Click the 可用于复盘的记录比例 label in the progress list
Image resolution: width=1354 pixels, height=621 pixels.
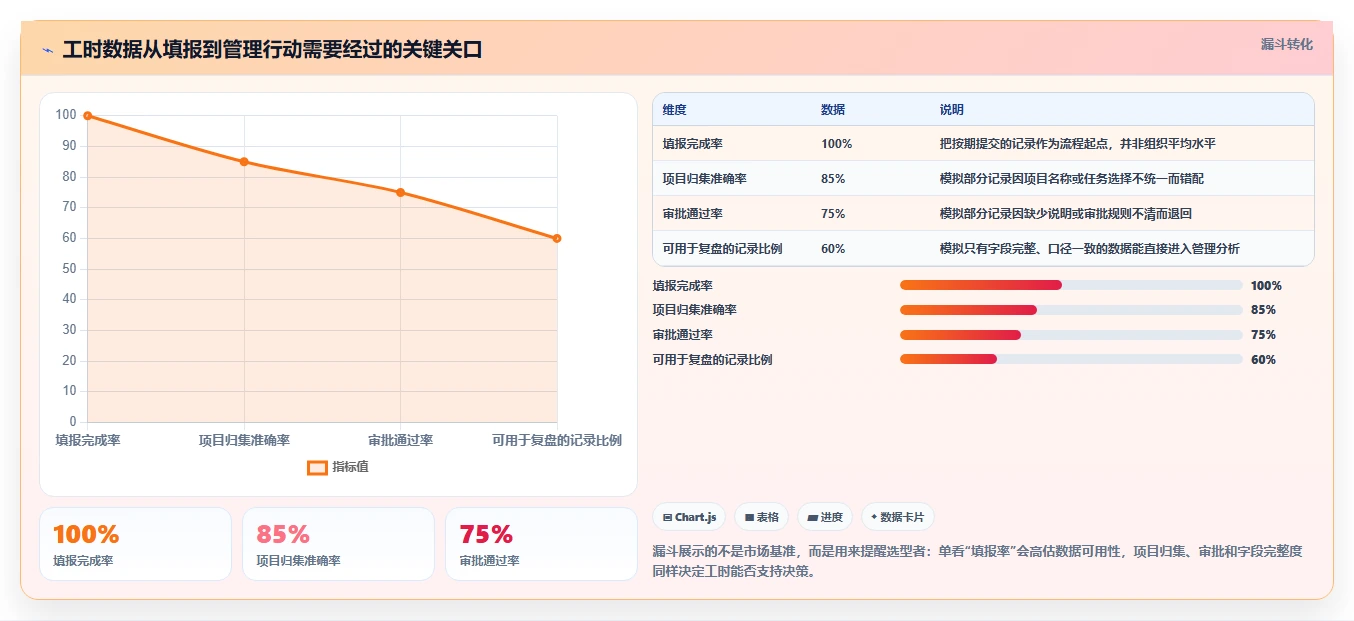(x=713, y=360)
